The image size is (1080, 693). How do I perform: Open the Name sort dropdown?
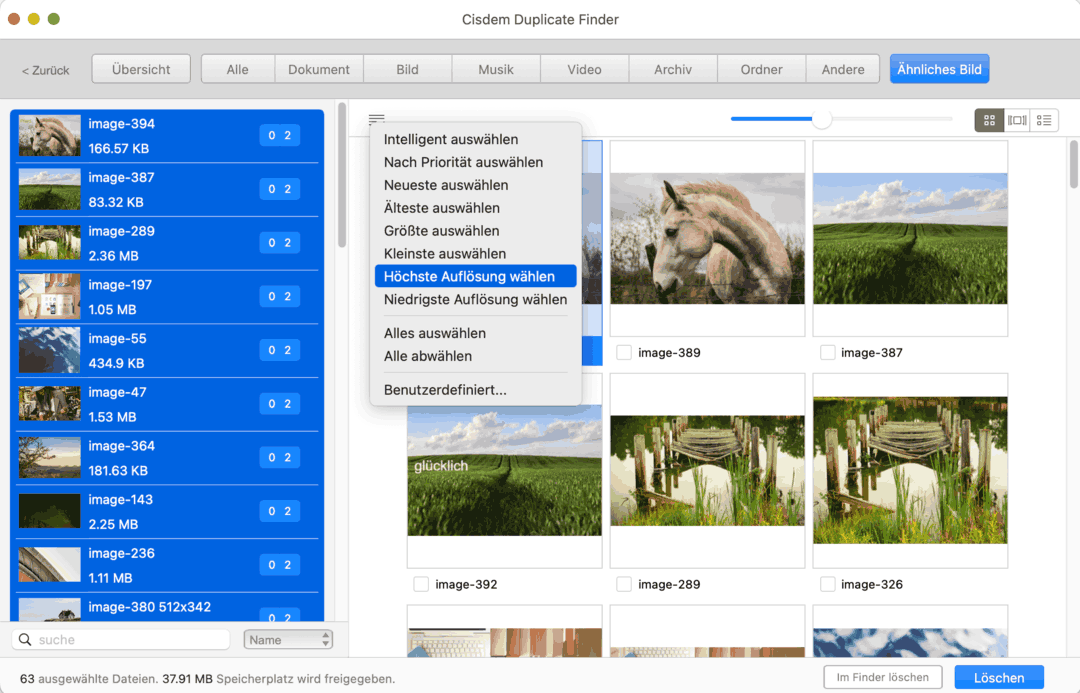pyautogui.click(x=288, y=639)
